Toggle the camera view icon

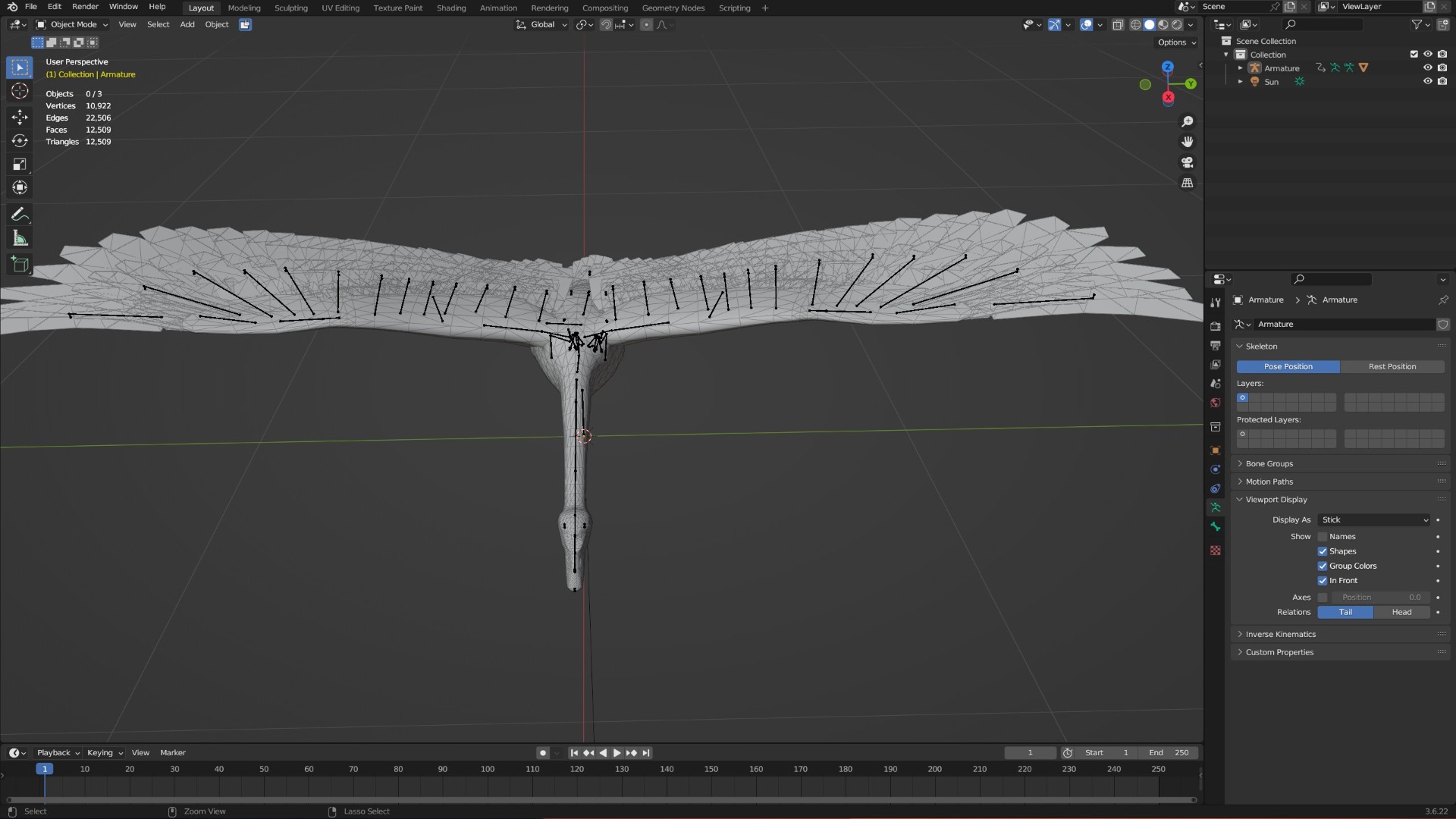pyautogui.click(x=1188, y=162)
